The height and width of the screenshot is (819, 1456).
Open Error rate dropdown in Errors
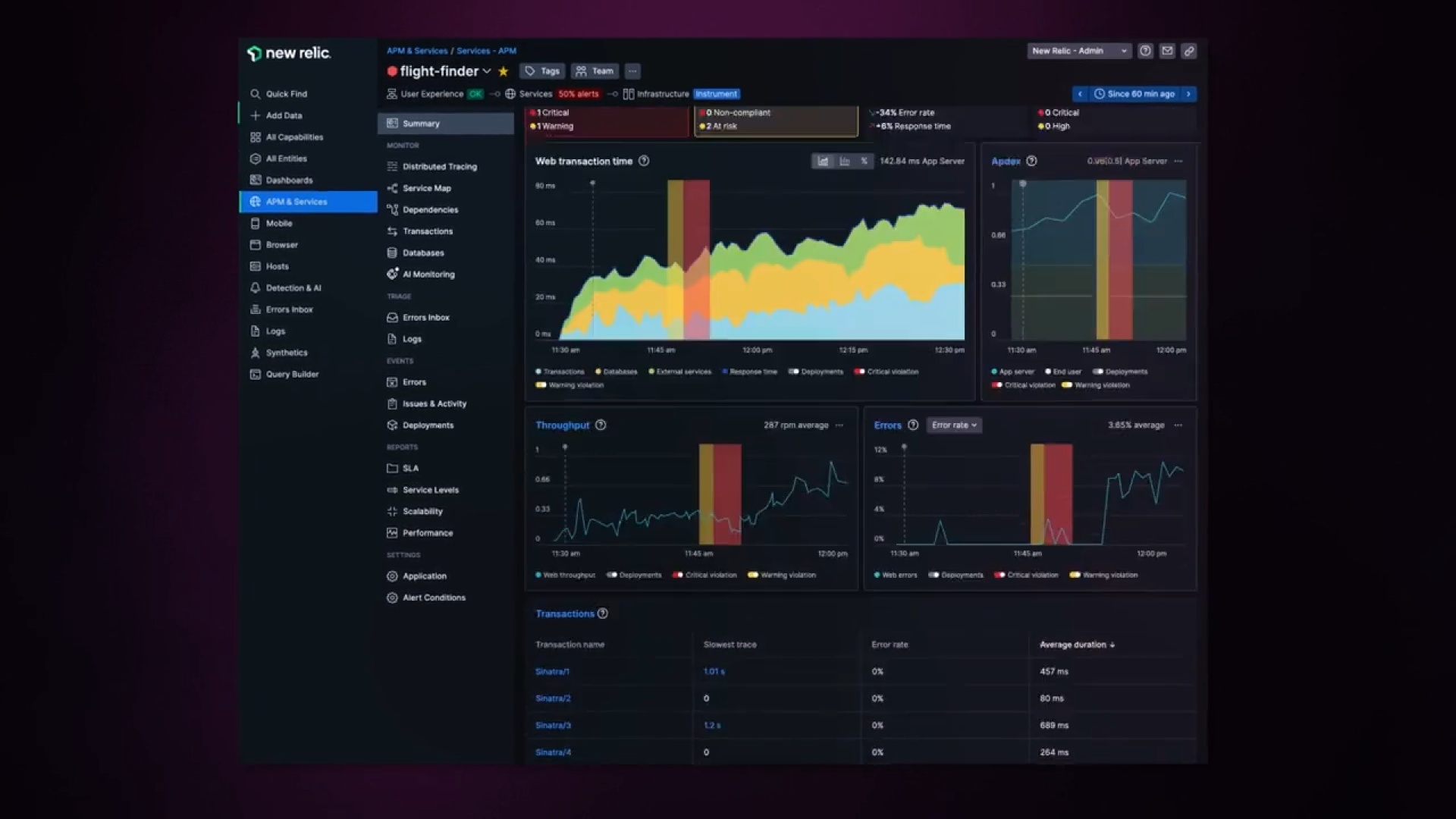coord(954,425)
